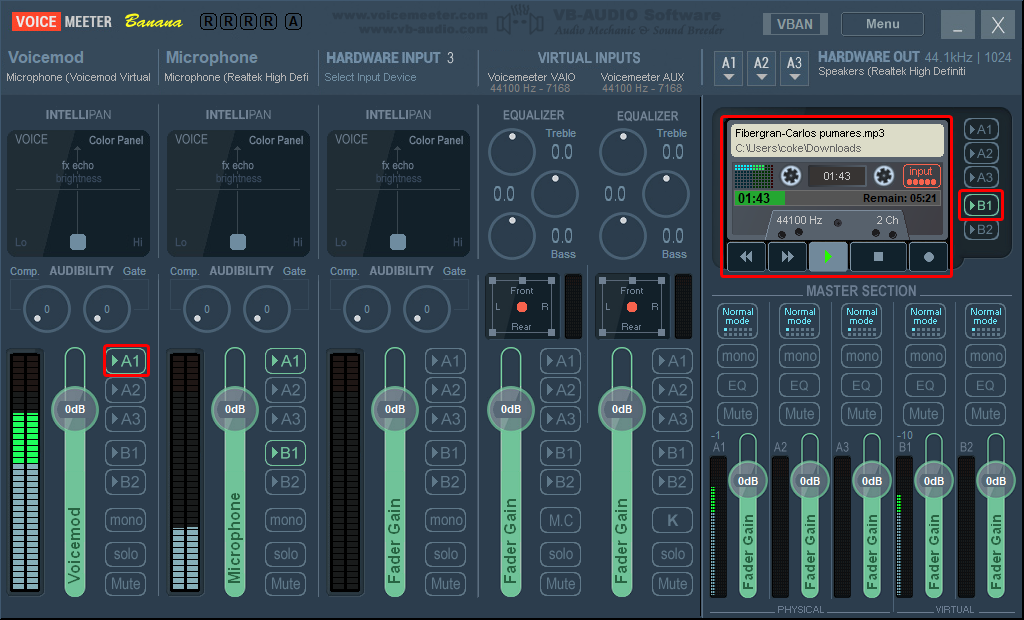Toggle the M.C button on Voicemeeter VAIO

(x=560, y=520)
